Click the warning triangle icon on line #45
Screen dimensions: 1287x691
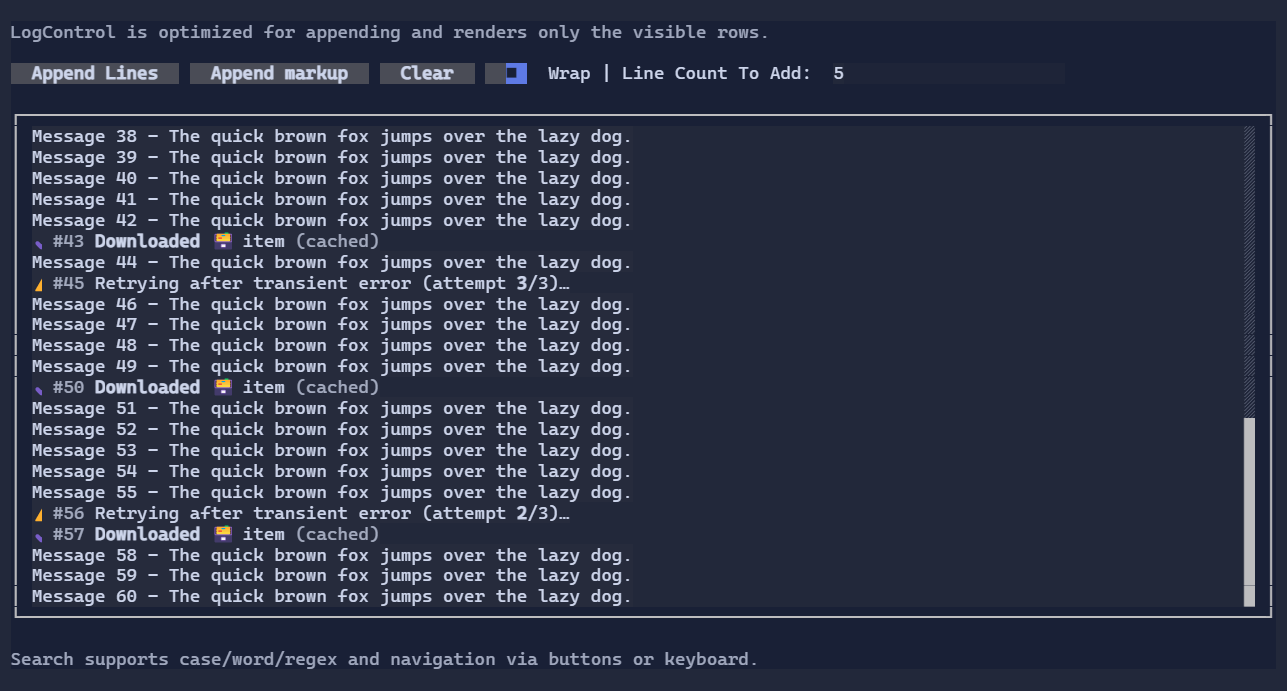click(x=38, y=284)
